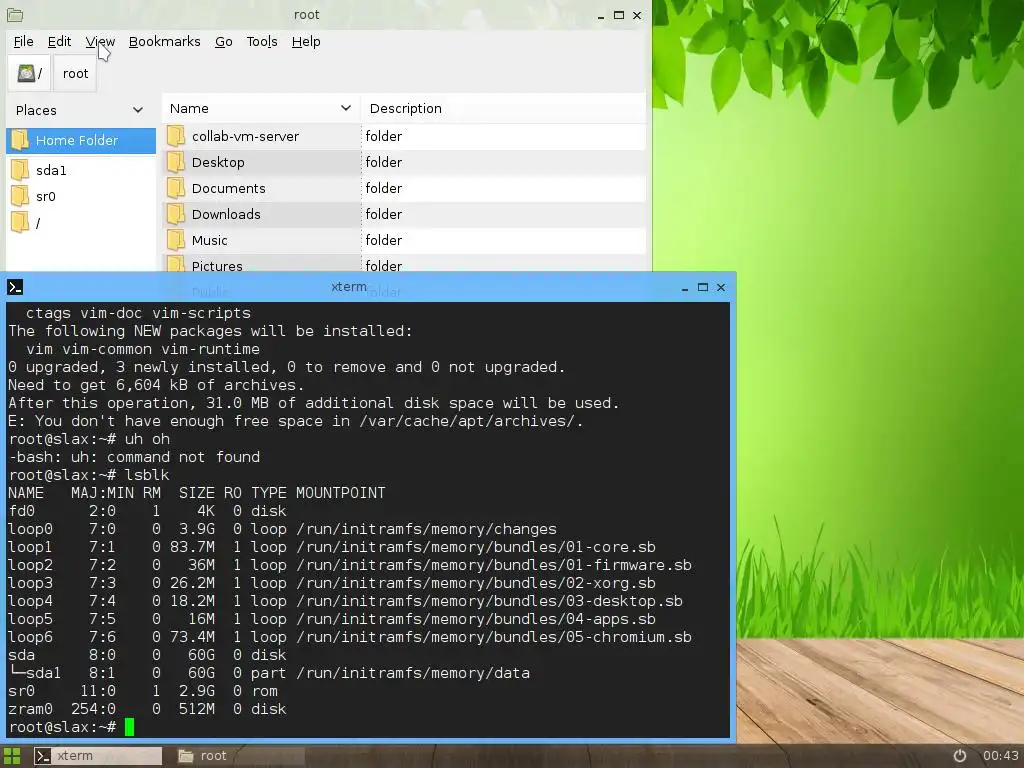This screenshot has width=1024, height=768.
Task: Open the Bookmarks menu
Action: pyautogui.click(x=165, y=42)
